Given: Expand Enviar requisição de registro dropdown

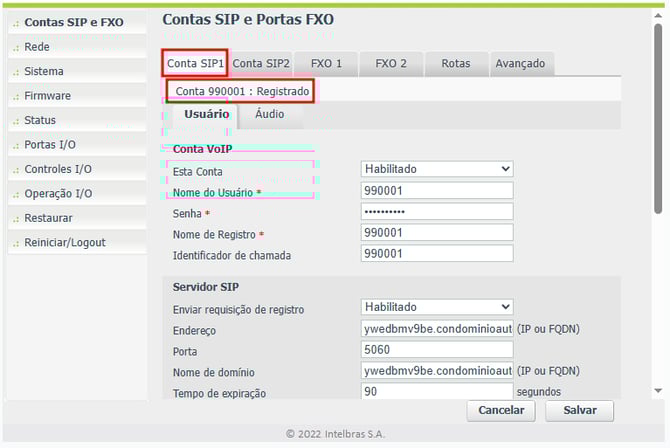Looking at the screenshot, I should point(436,307).
